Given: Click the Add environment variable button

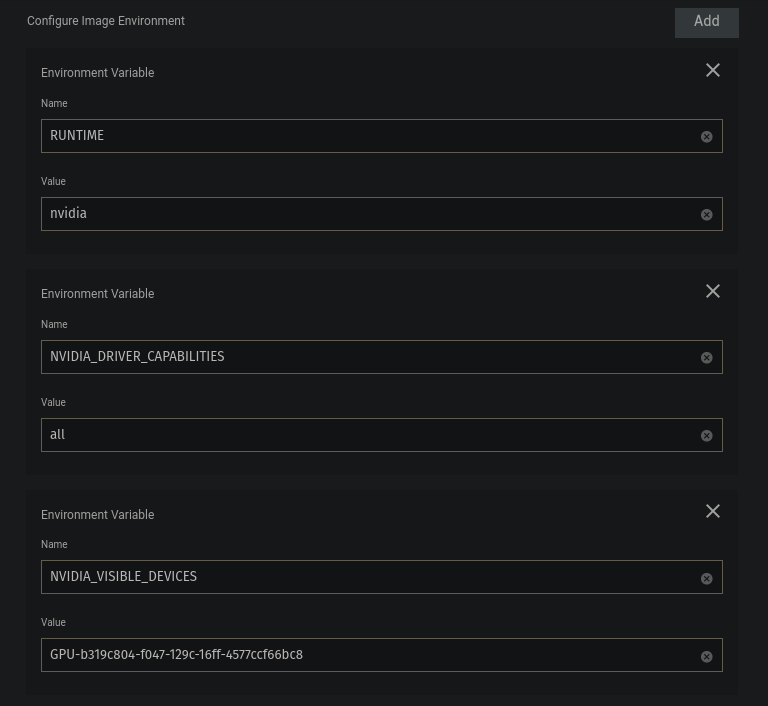Looking at the screenshot, I should (x=706, y=22).
